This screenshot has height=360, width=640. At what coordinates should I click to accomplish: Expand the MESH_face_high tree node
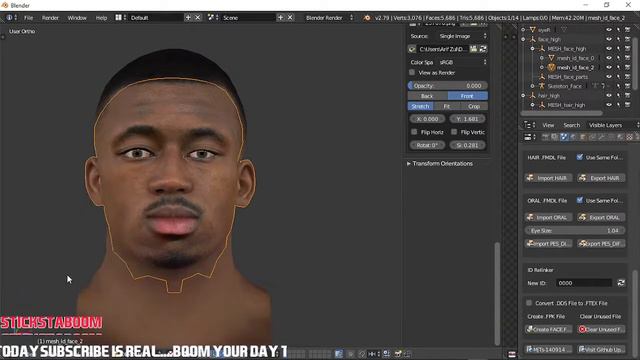532,49
